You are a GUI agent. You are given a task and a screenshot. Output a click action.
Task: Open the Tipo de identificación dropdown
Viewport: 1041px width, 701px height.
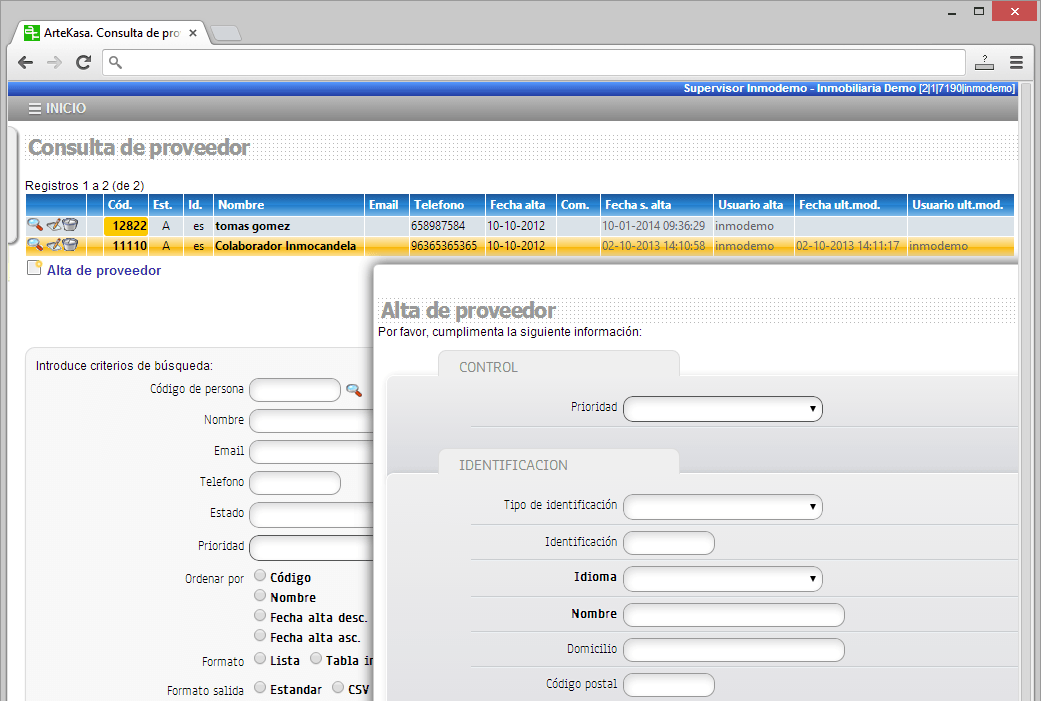pyautogui.click(x=722, y=507)
